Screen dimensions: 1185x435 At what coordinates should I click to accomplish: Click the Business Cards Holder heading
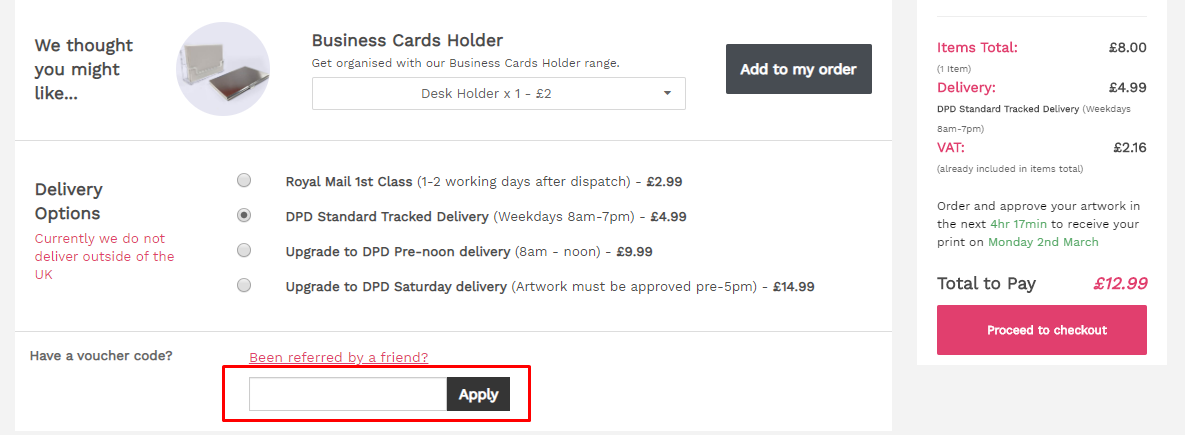coord(407,41)
